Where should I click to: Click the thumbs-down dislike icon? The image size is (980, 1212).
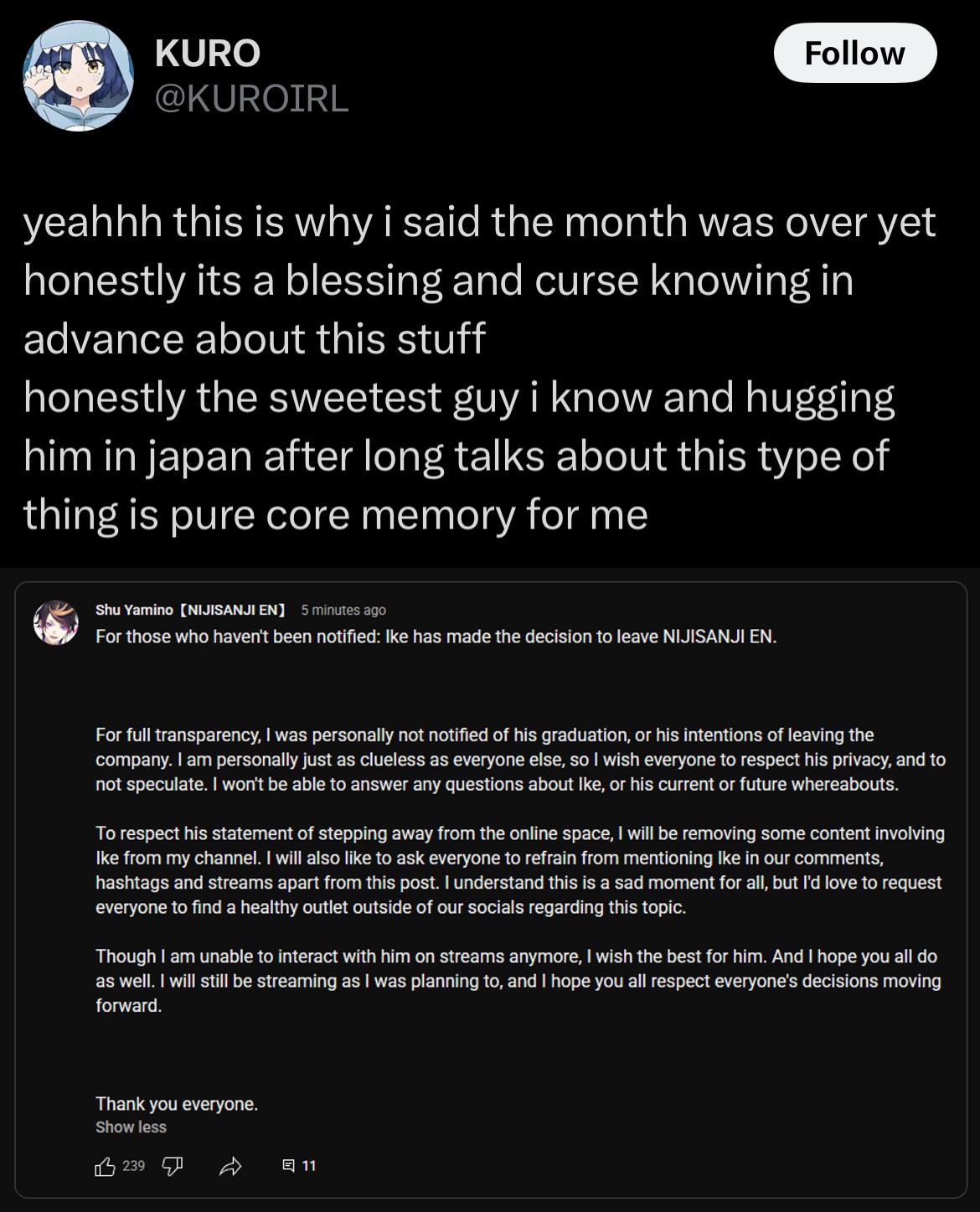(x=172, y=1165)
